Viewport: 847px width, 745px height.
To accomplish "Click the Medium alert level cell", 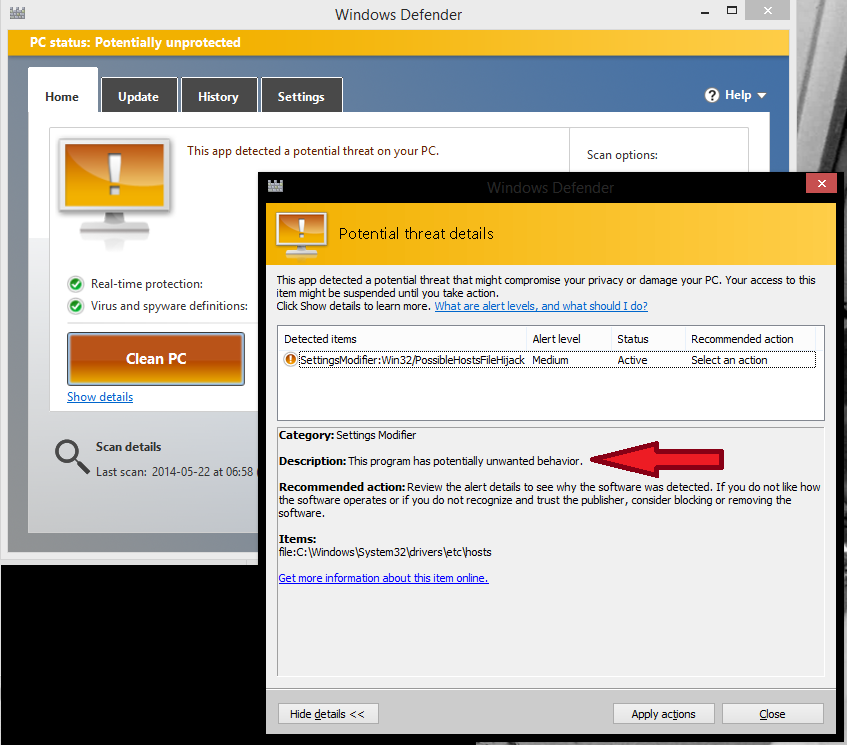I will click(550, 360).
